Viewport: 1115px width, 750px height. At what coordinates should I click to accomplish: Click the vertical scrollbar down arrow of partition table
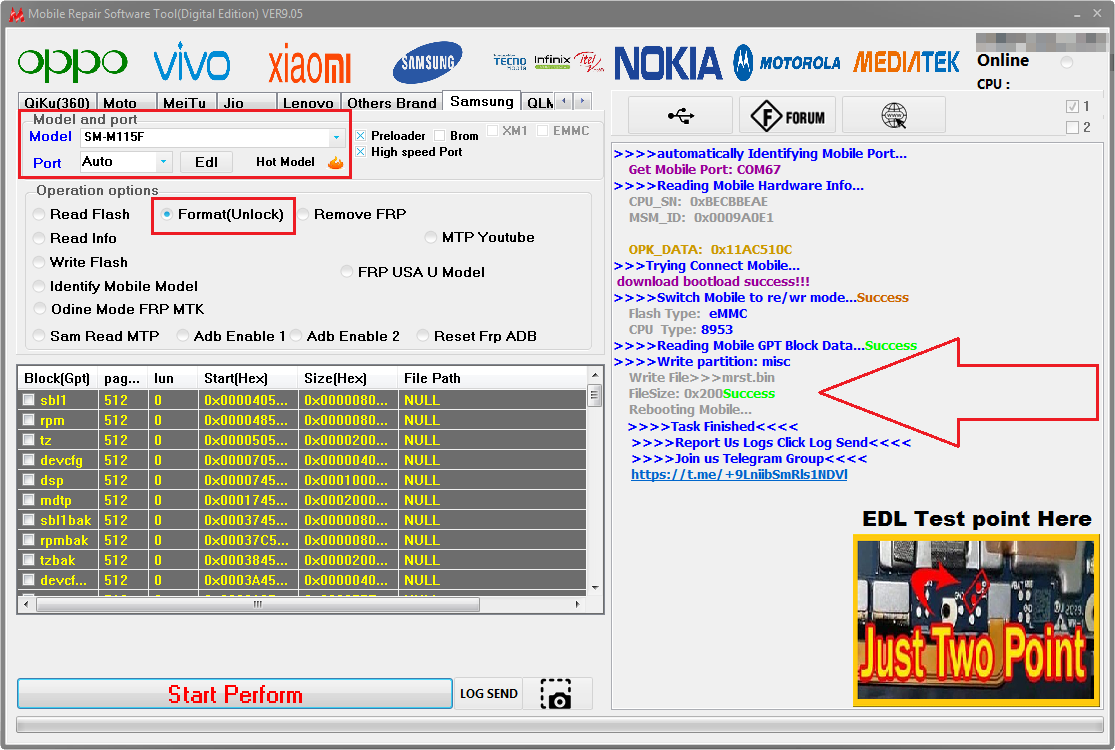[x=594, y=588]
